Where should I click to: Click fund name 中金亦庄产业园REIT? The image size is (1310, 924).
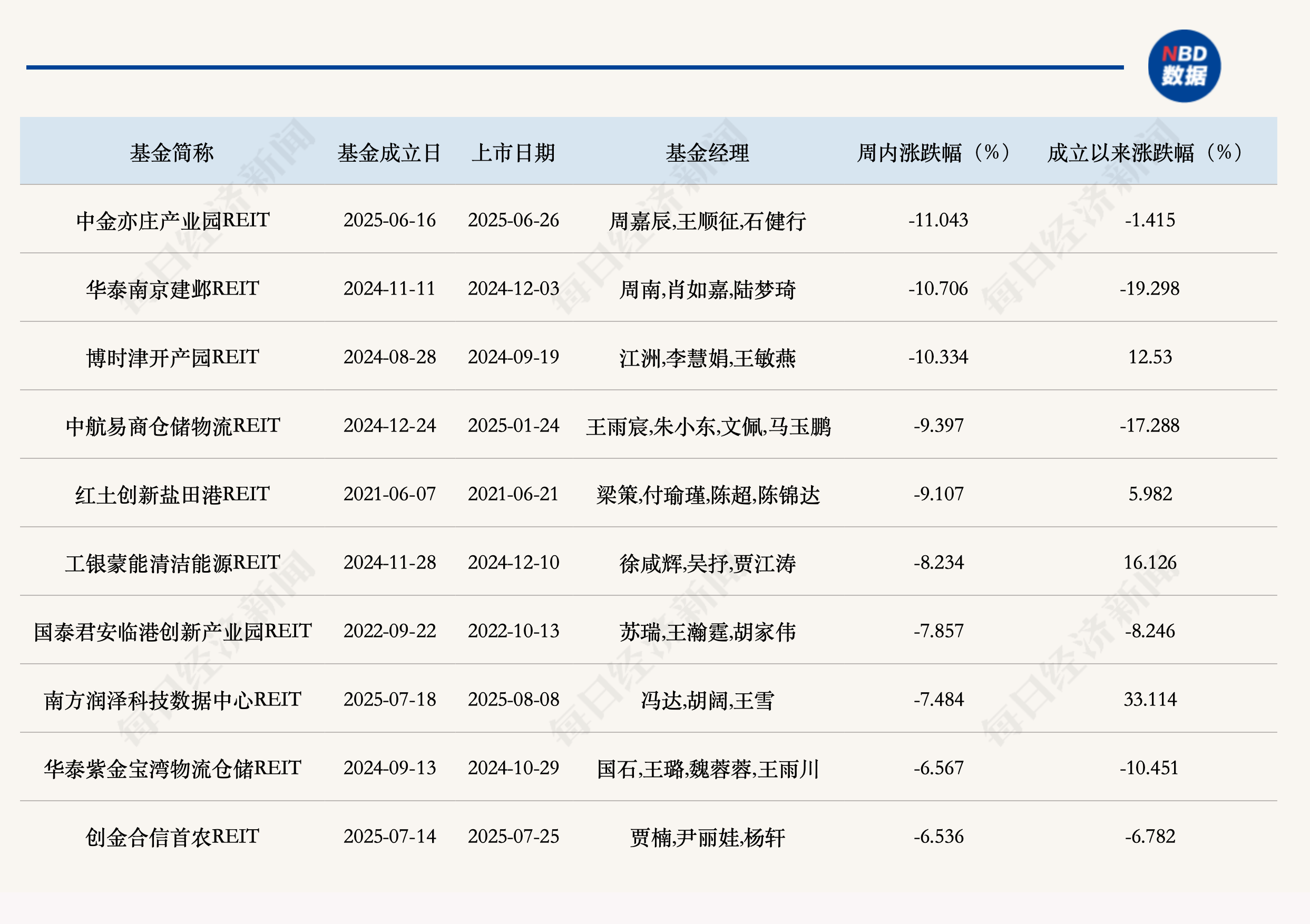pos(173,221)
